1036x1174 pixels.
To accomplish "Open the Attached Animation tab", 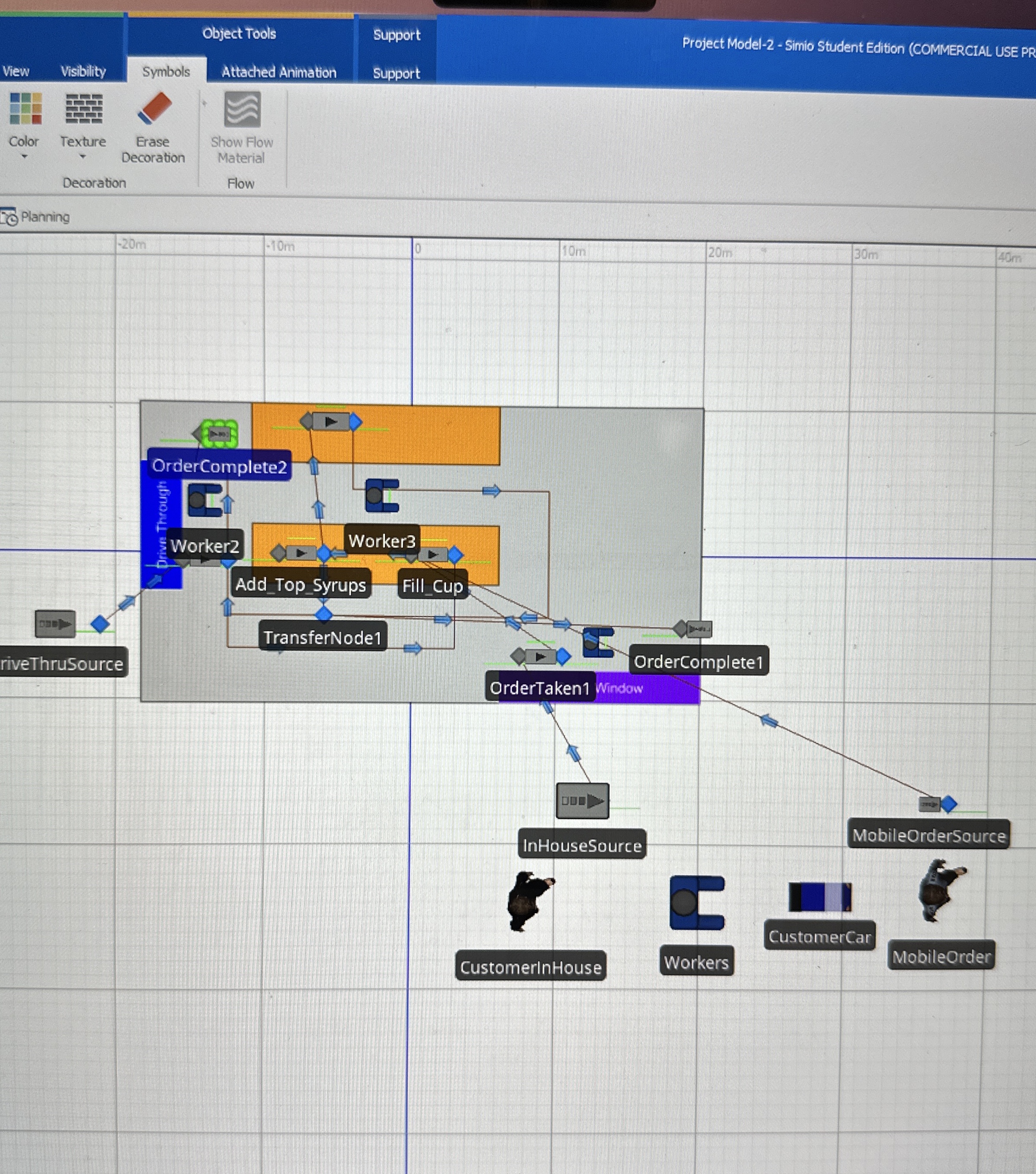I will tap(279, 72).
